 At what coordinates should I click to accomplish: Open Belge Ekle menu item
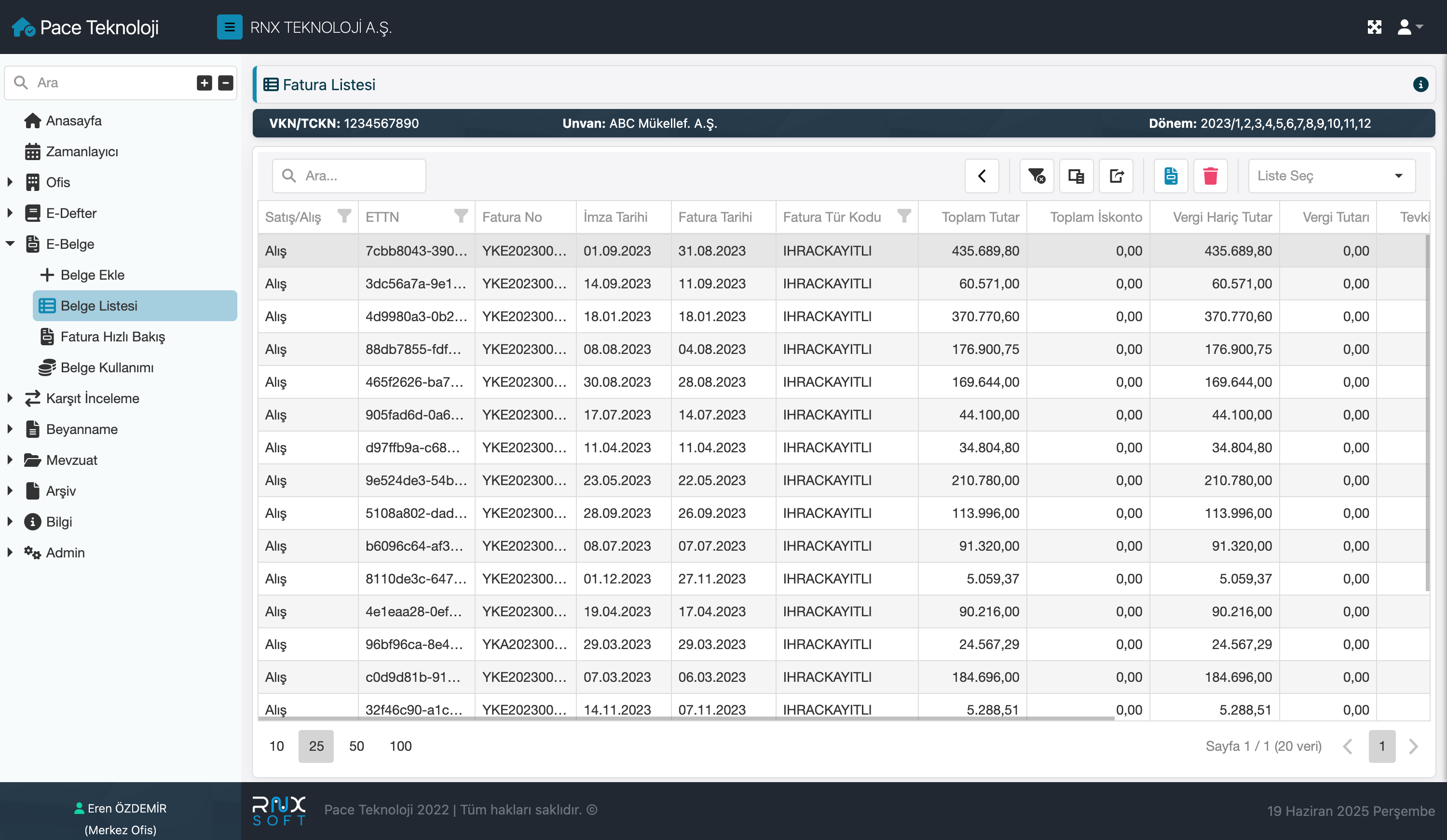click(x=92, y=275)
